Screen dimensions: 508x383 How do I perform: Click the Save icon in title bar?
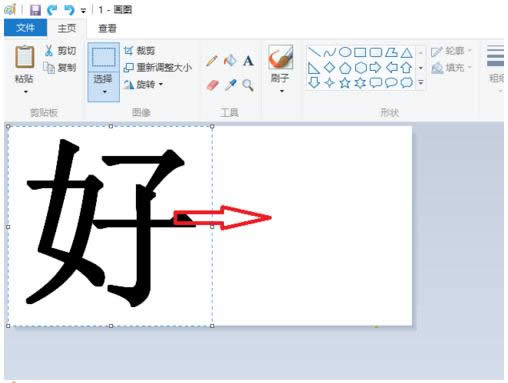coord(35,10)
